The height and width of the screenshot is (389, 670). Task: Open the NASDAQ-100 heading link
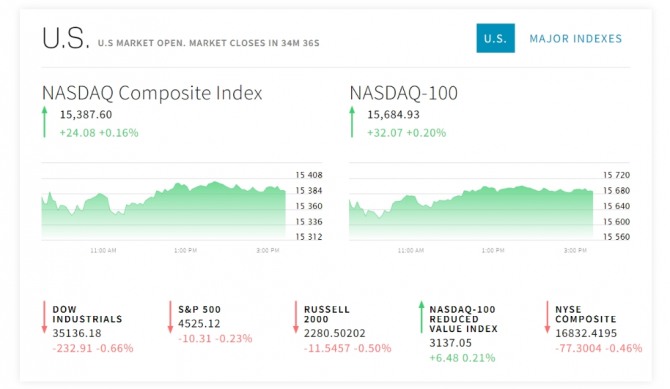click(x=403, y=93)
